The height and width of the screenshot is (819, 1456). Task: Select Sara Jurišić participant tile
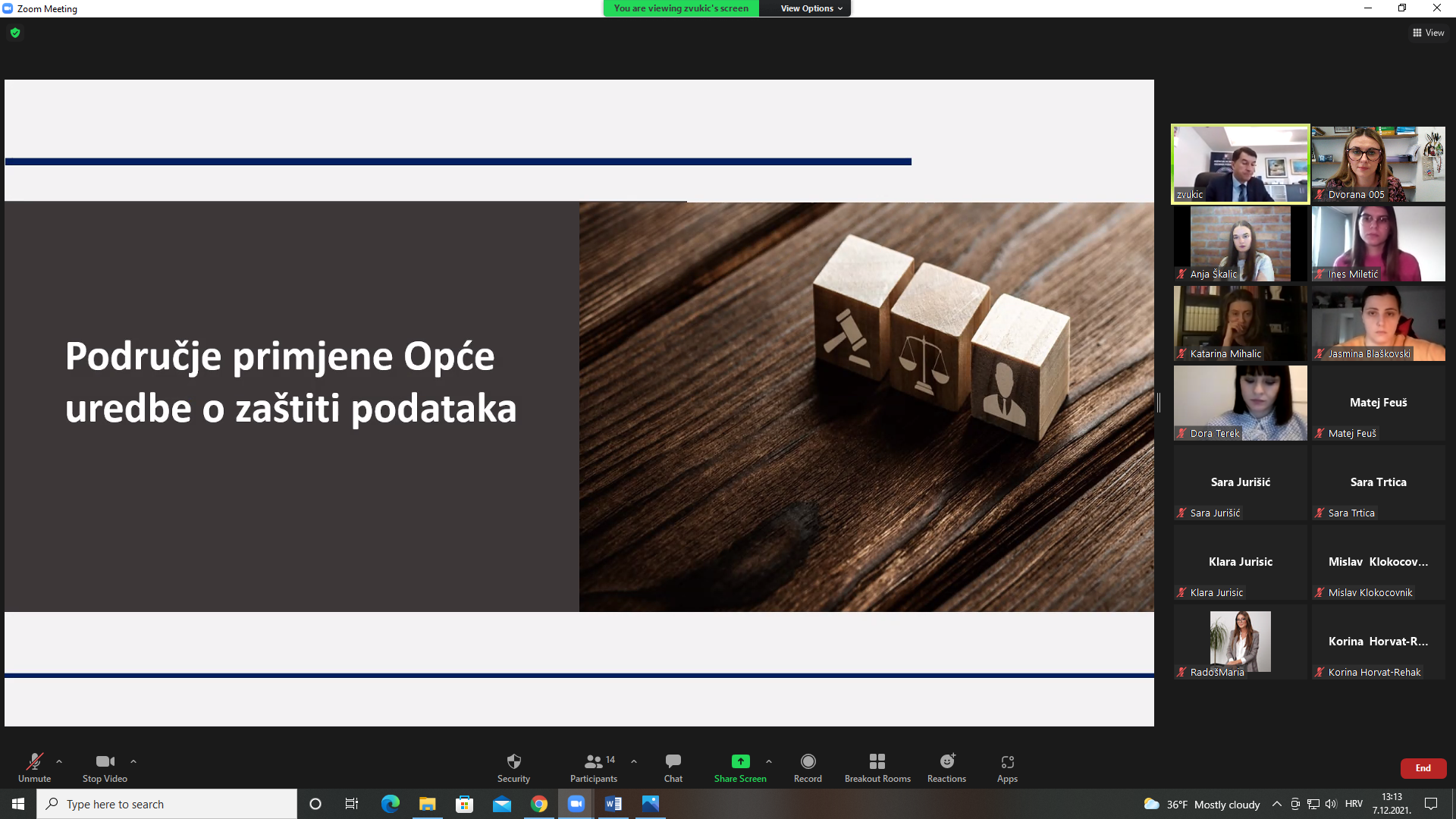point(1241,482)
